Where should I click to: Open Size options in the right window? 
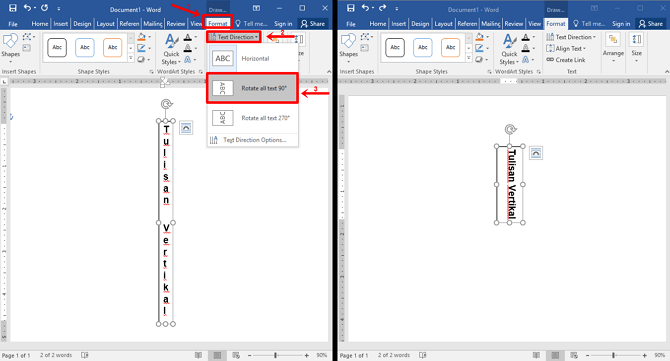[x=637, y=48]
